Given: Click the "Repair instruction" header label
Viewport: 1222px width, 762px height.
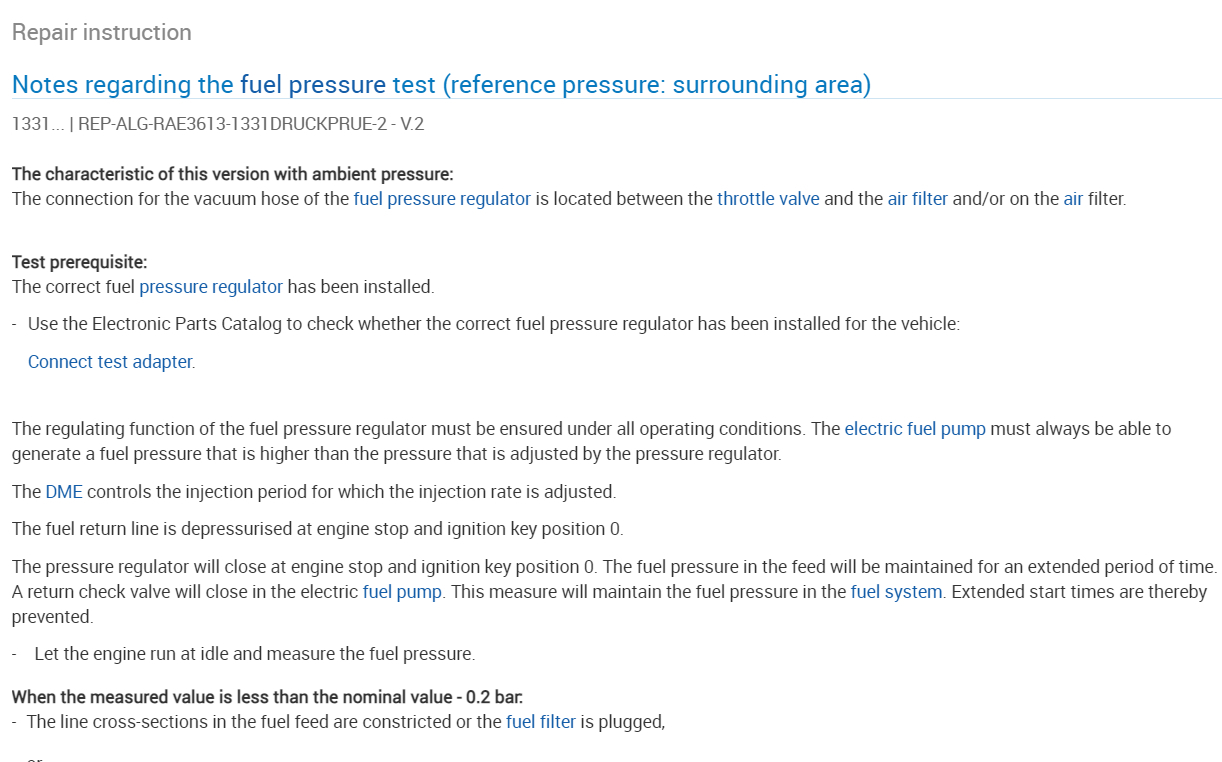Looking at the screenshot, I should point(102,32).
